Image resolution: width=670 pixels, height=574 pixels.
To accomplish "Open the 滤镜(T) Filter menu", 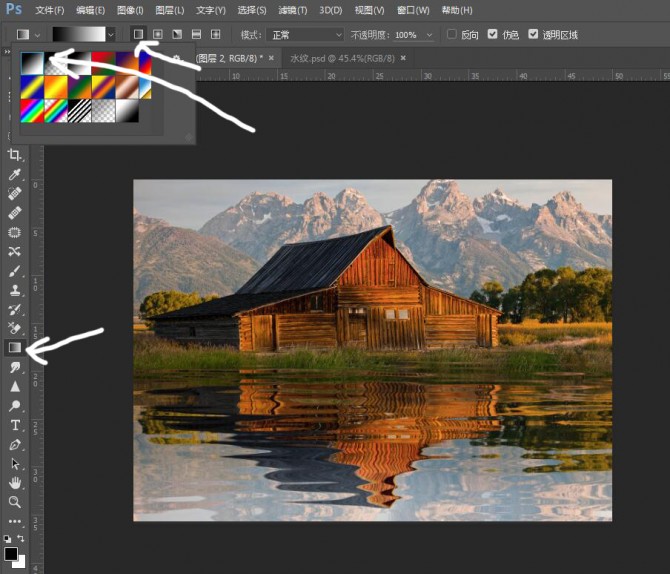I will click(292, 10).
